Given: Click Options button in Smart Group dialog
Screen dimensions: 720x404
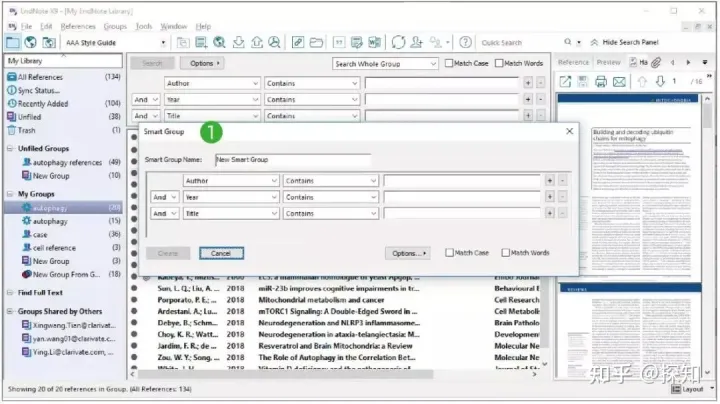Looking at the screenshot, I should point(408,253).
